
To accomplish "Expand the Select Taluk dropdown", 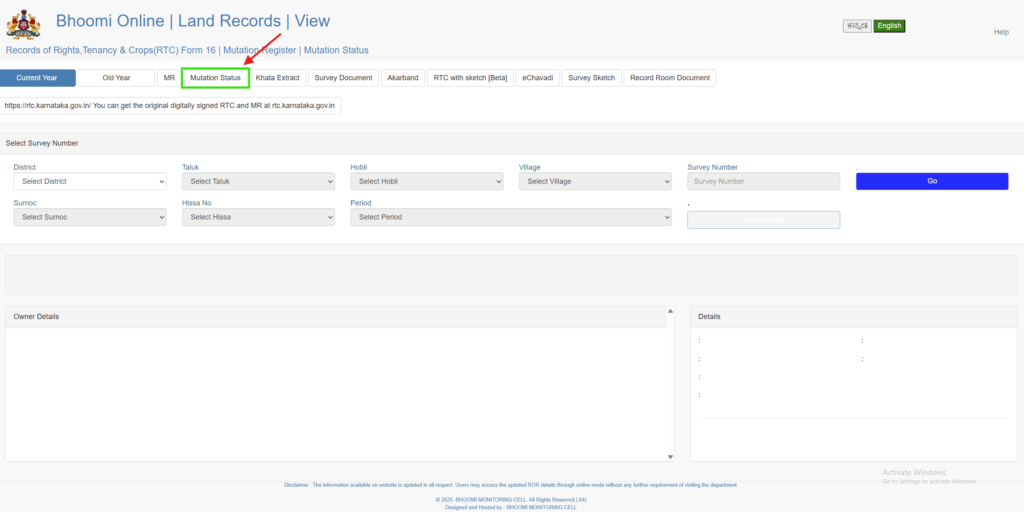I will [x=258, y=181].
